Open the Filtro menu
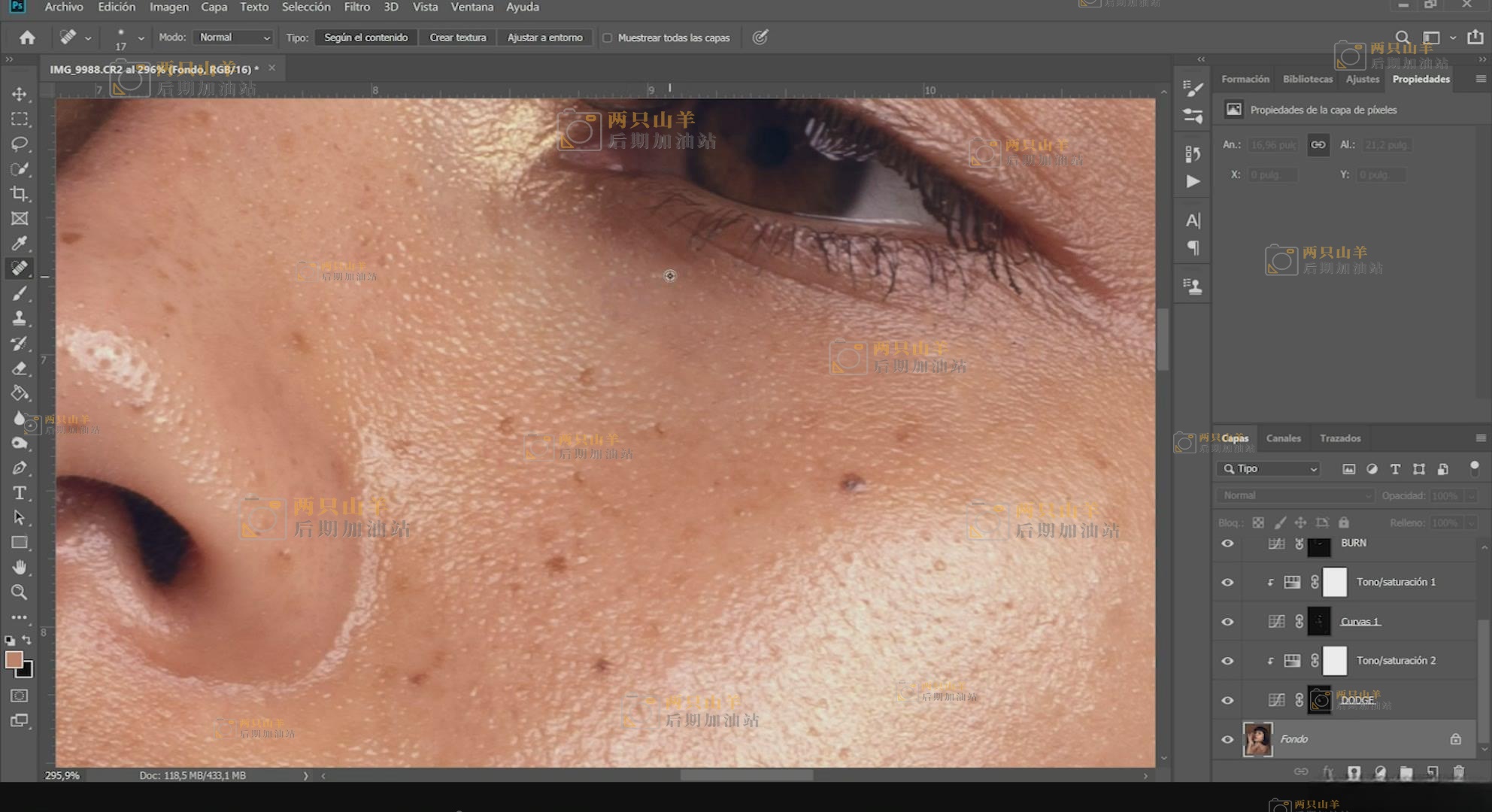The width and height of the screenshot is (1492, 812). click(356, 7)
